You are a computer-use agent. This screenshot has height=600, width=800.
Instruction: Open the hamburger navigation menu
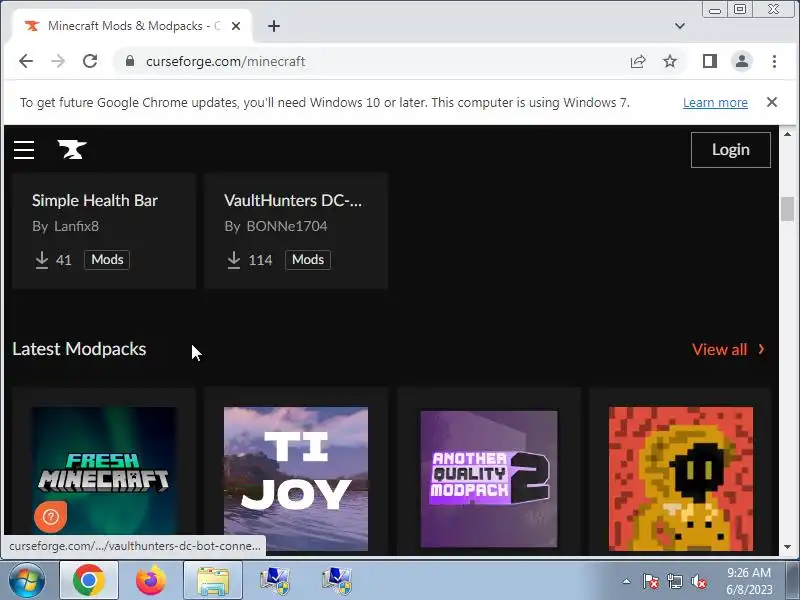24,150
